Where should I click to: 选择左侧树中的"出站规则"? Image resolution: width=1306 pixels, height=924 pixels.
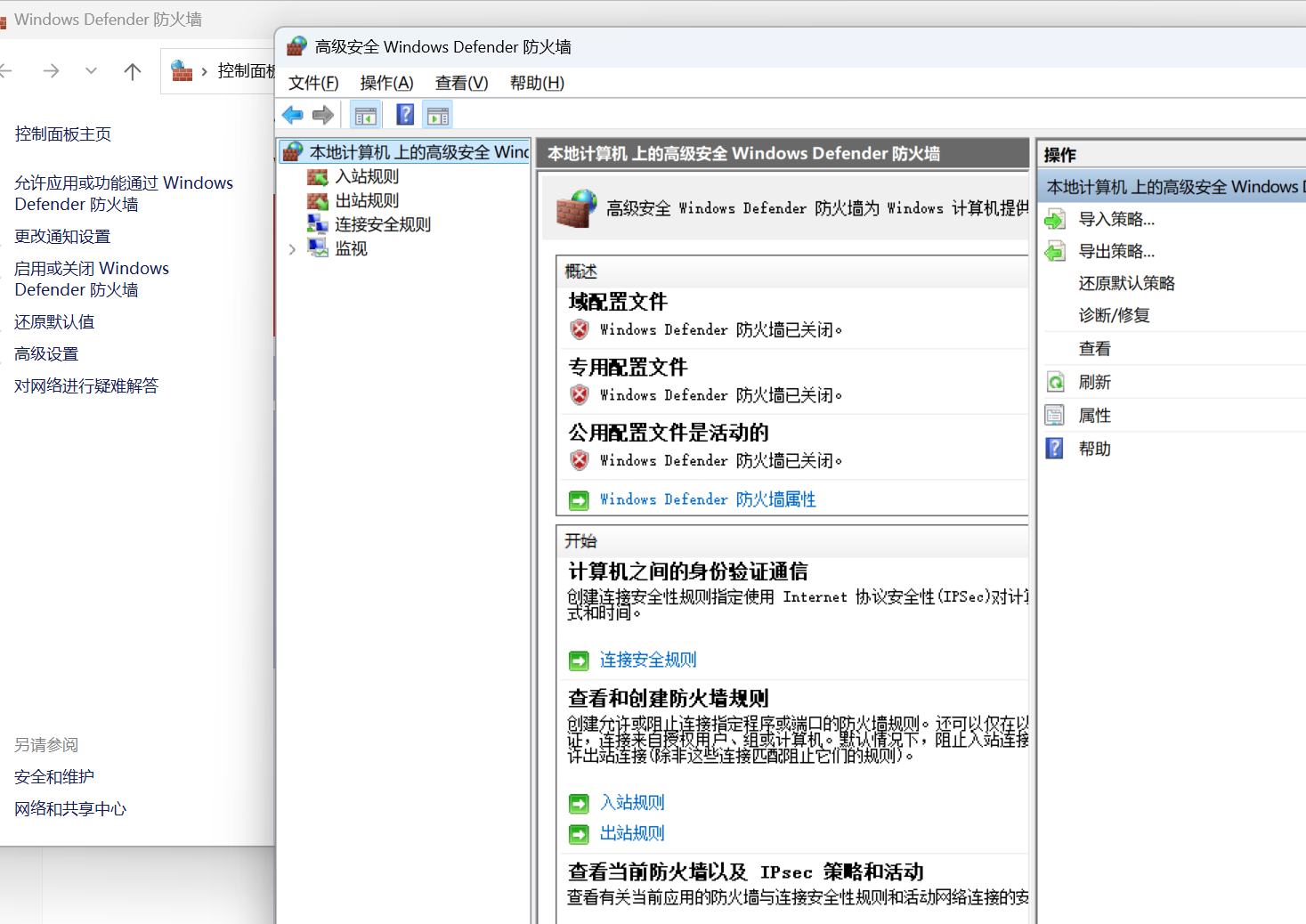(367, 200)
